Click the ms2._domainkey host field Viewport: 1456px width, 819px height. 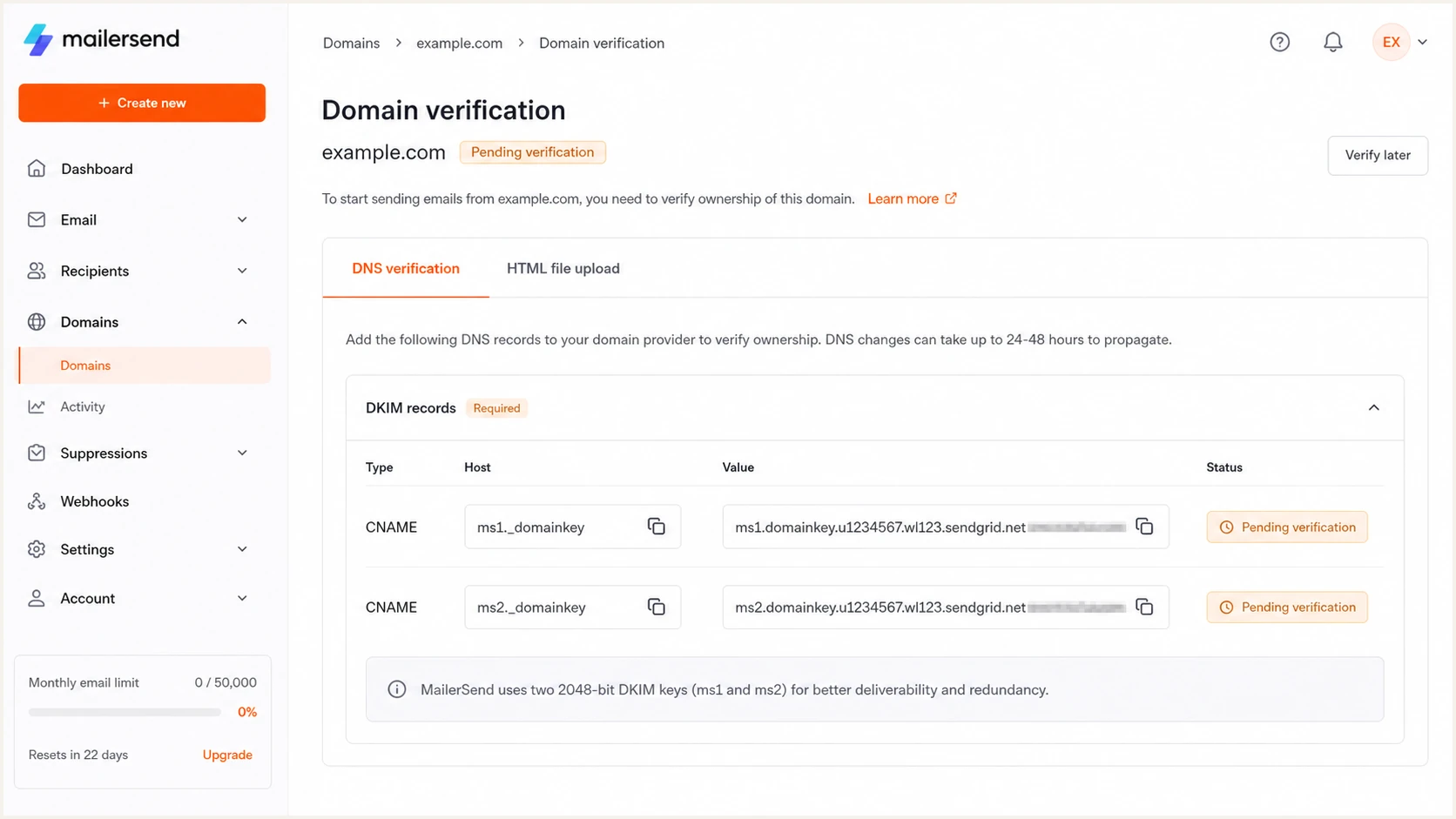[x=572, y=607]
